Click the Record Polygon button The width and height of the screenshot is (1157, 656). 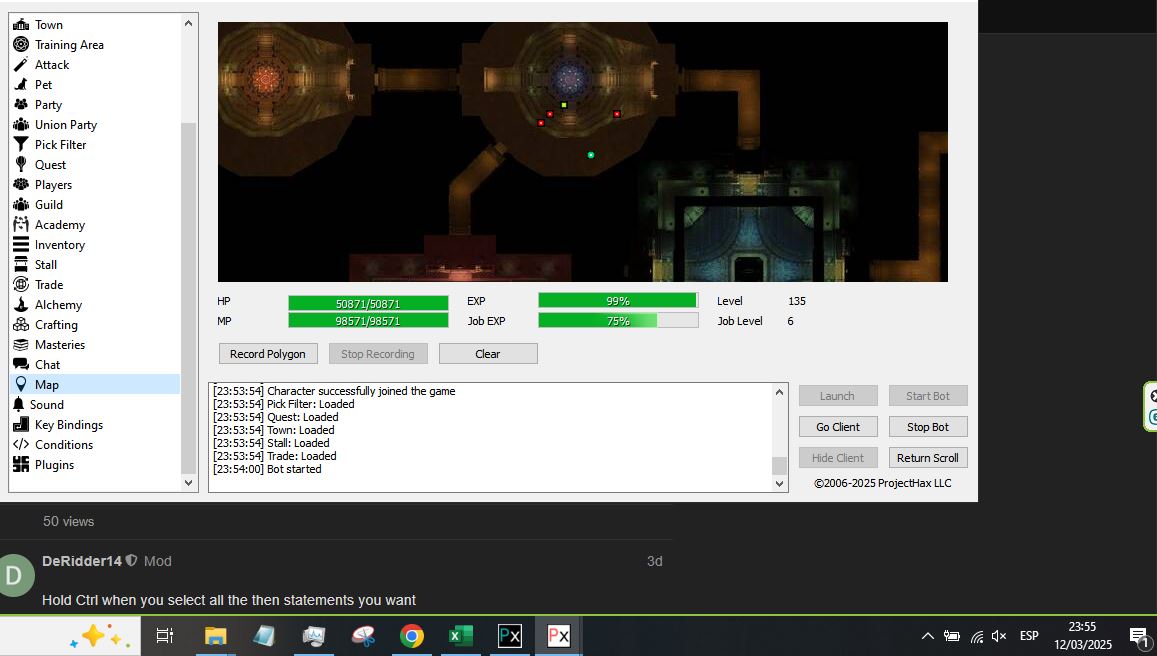268,354
